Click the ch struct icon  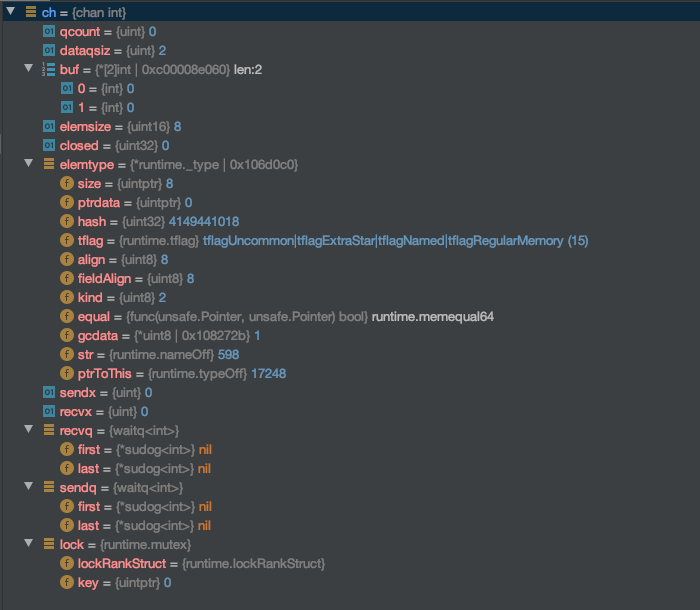click(30, 12)
